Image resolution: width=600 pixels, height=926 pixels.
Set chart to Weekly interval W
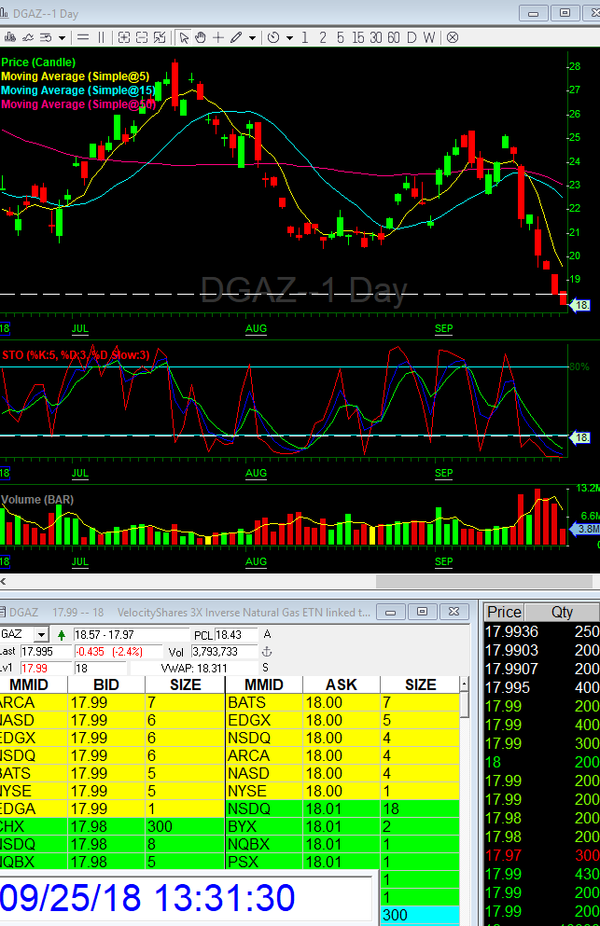point(429,37)
